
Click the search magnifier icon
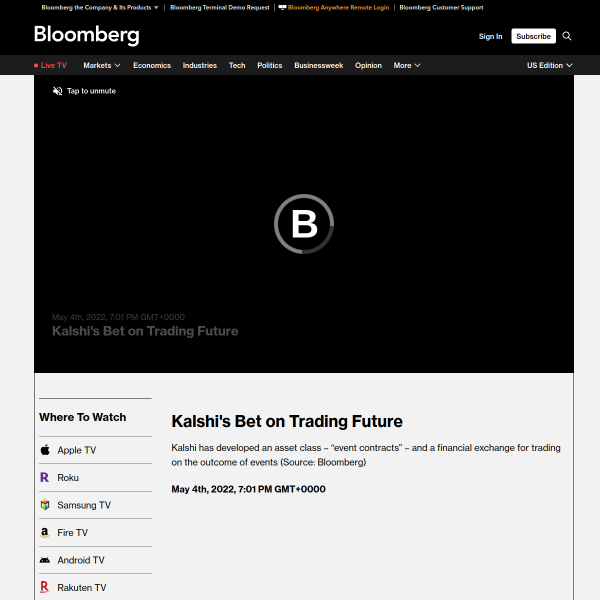click(x=567, y=36)
